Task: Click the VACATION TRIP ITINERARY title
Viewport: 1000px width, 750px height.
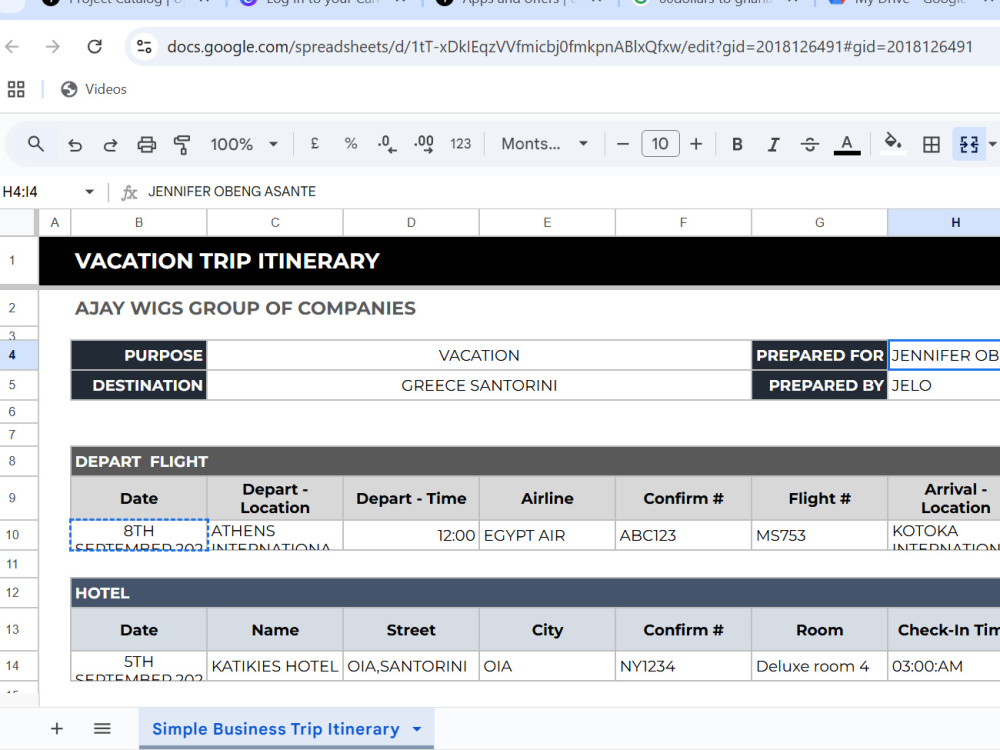Action: tap(227, 261)
